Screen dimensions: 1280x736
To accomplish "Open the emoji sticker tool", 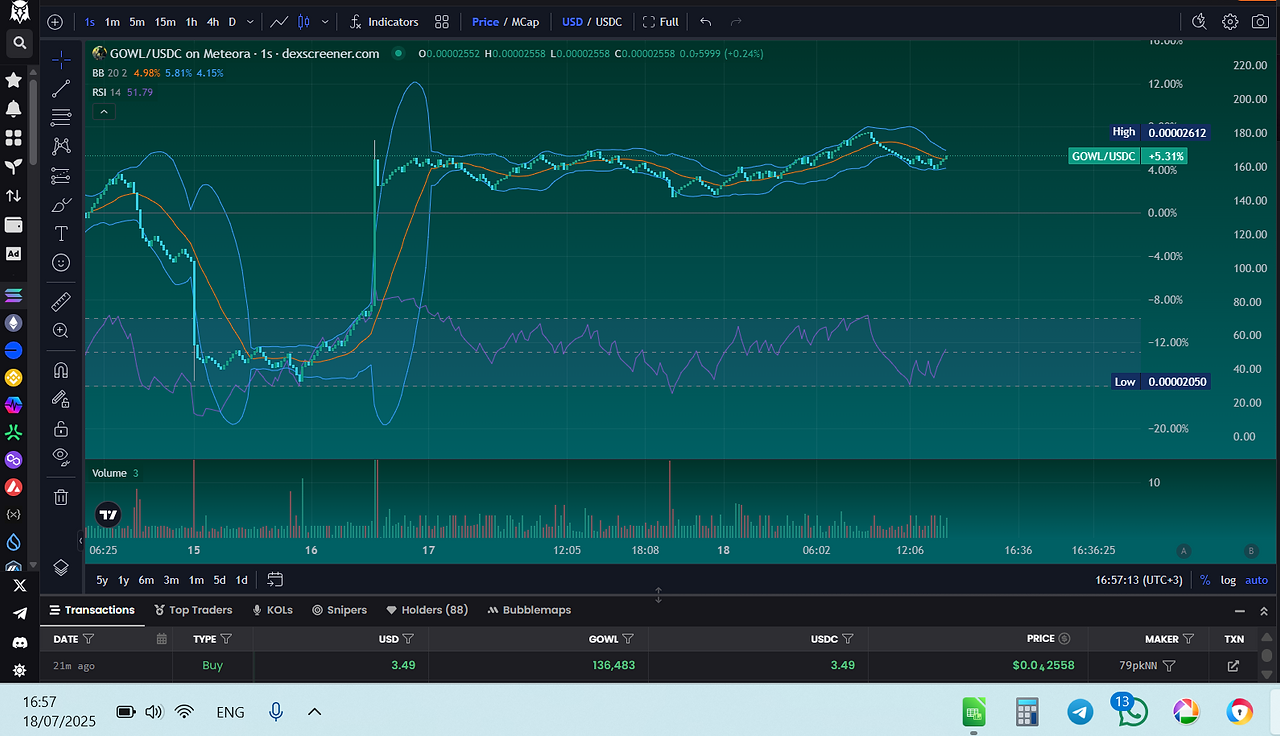I will pyautogui.click(x=61, y=263).
